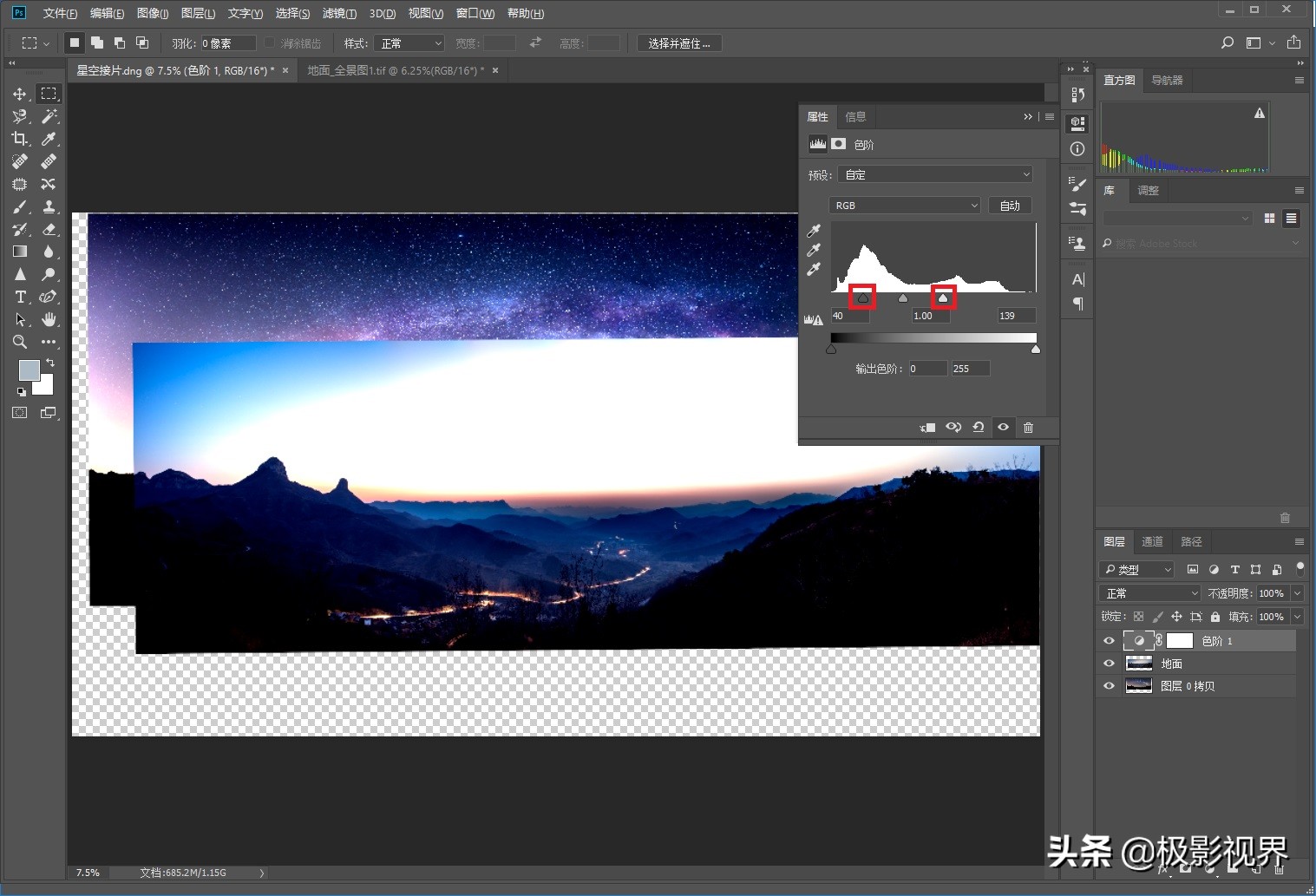Screen dimensions: 1316x896
Task: Expand the layer blend mode 正常 dropdown
Action: 1149,593
